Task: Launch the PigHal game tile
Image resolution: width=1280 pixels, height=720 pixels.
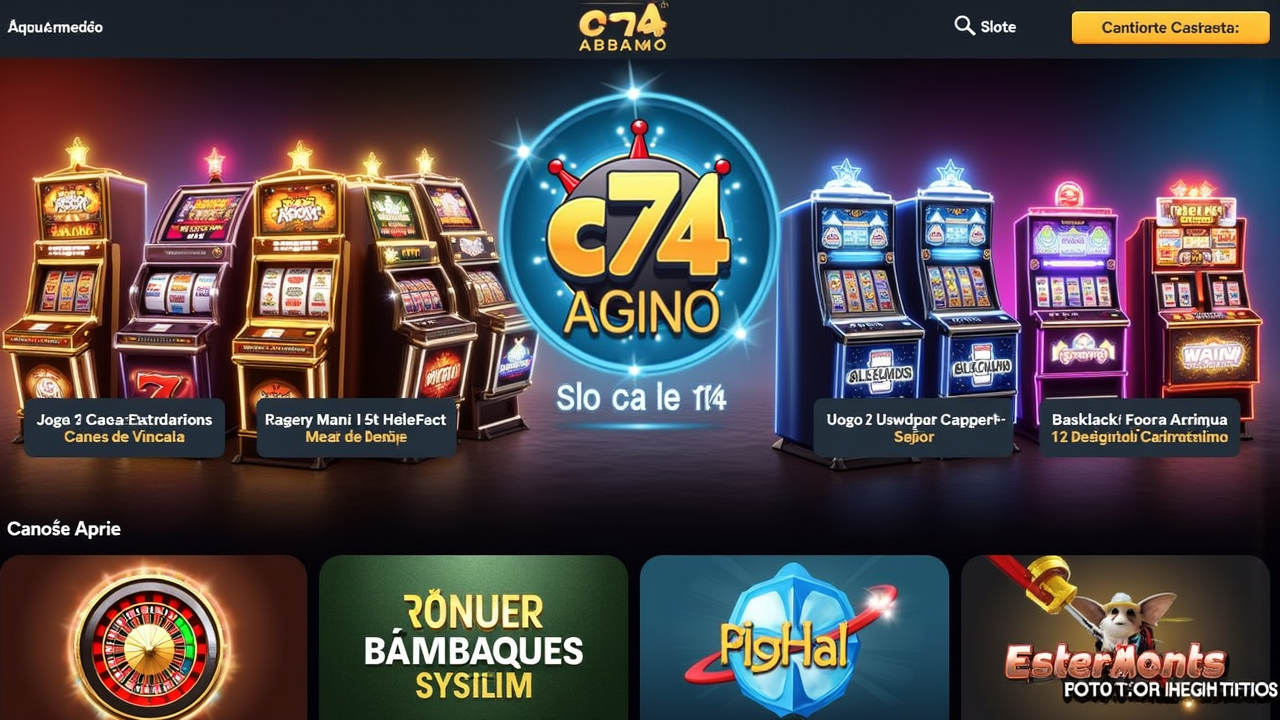Action: click(794, 638)
